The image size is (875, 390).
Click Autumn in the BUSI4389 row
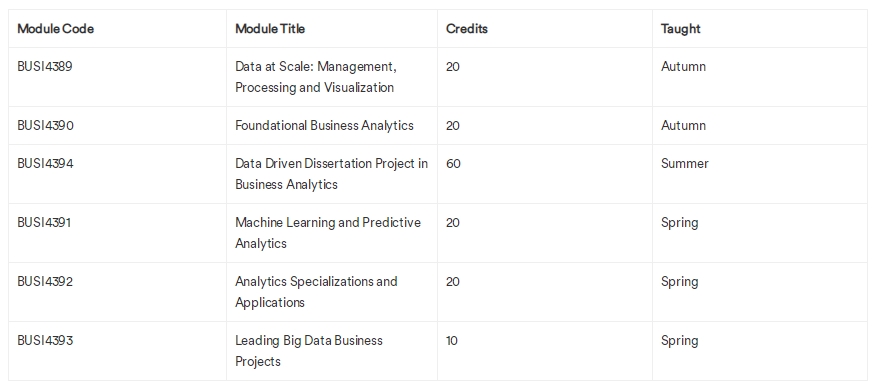pos(684,66)
